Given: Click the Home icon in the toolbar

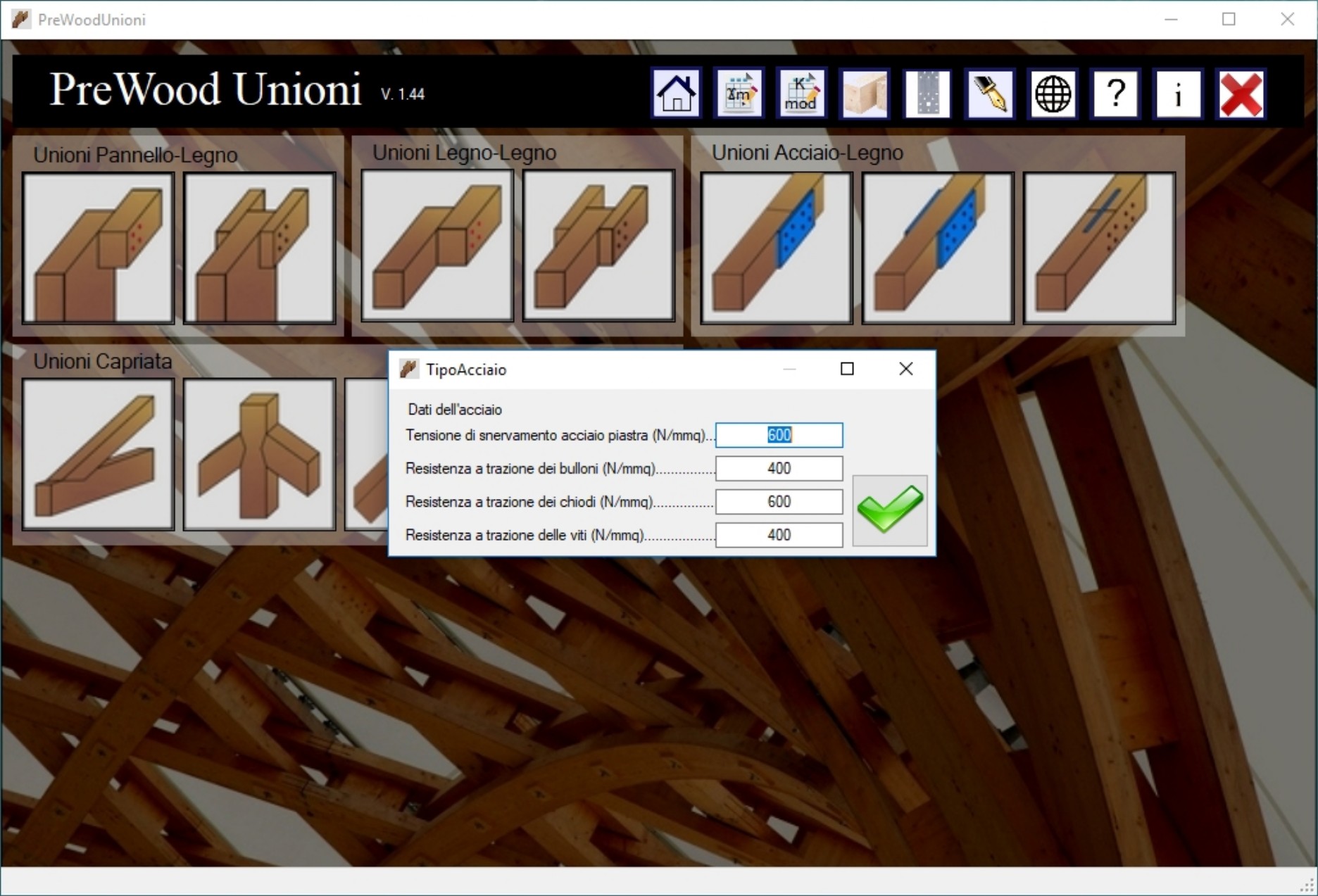Looking at the screenshot, I should coord(677,93).
